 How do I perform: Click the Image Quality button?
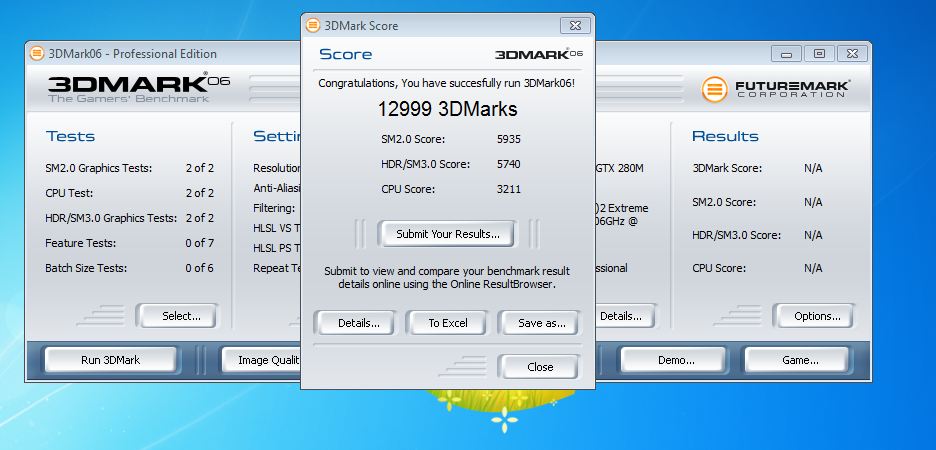pos(261,360)
